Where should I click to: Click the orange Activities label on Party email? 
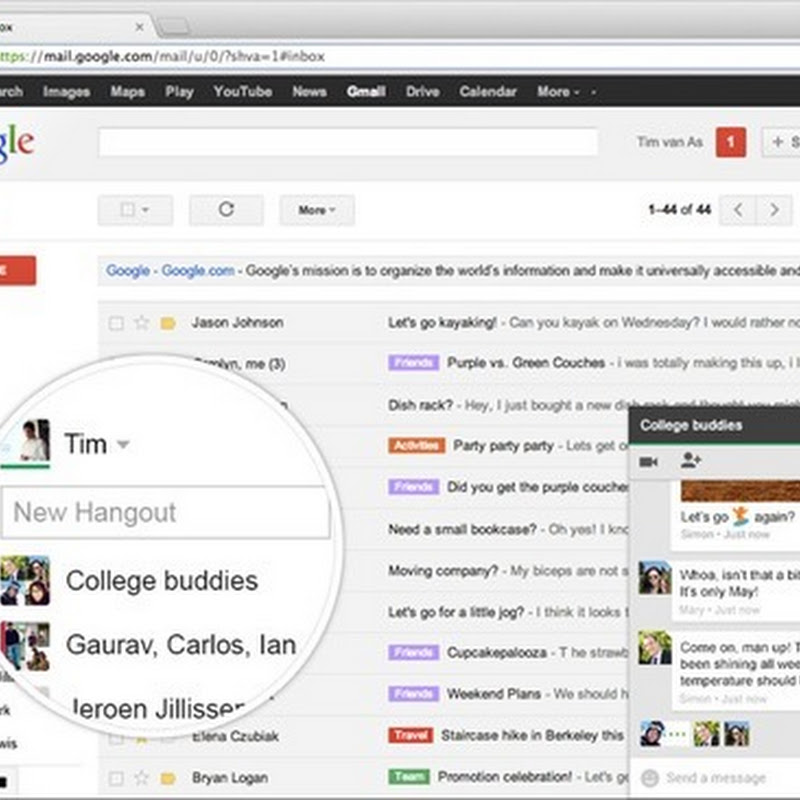(x=416, y=446)
